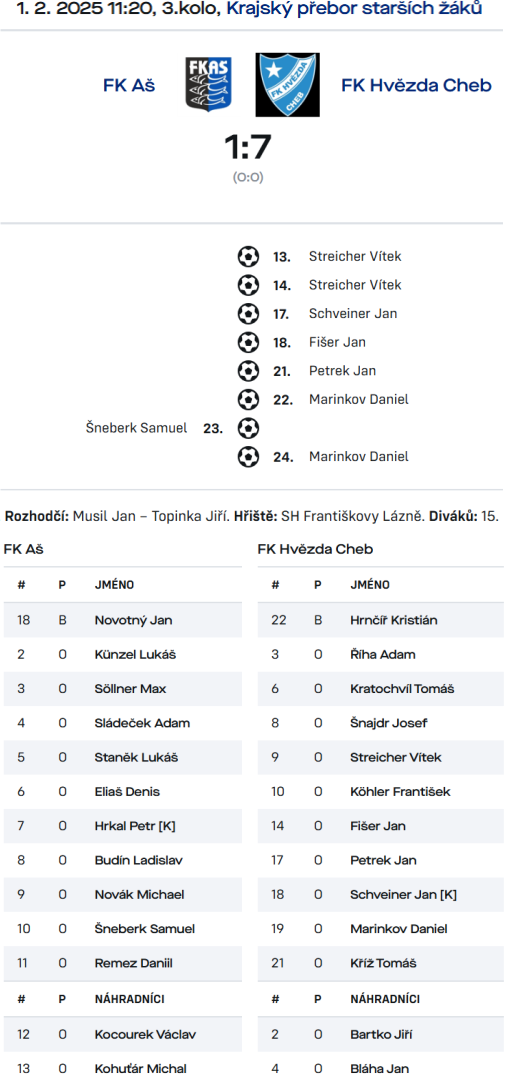Screen dimensions: 505x1084
Task: Click the FK Hvězda Cheb club crest
Action: pos(287,84)
